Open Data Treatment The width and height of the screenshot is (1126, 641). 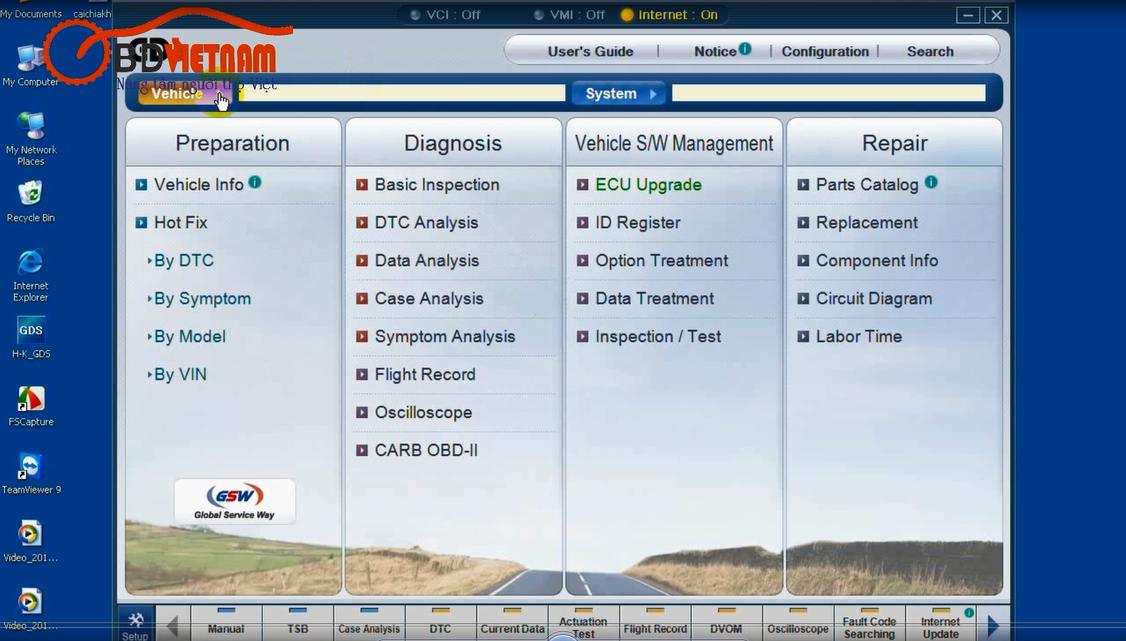click(x=654, y=299)
